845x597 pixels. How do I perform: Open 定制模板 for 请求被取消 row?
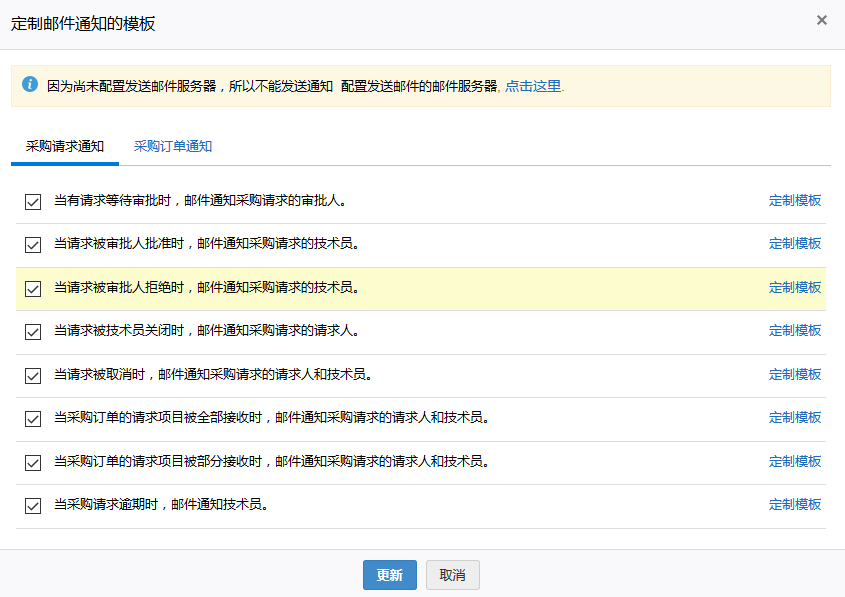[x=794, y=374]
